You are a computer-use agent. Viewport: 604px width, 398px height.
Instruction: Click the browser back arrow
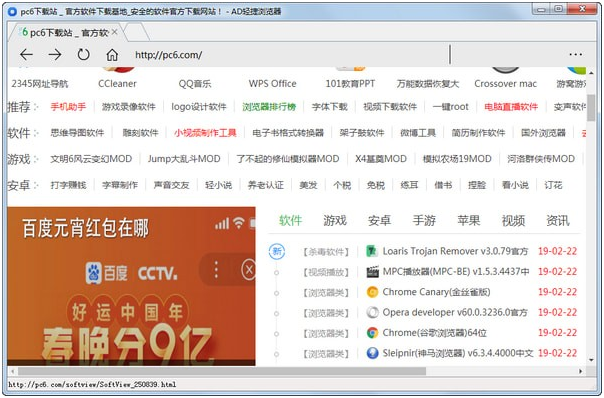[26, 54]
